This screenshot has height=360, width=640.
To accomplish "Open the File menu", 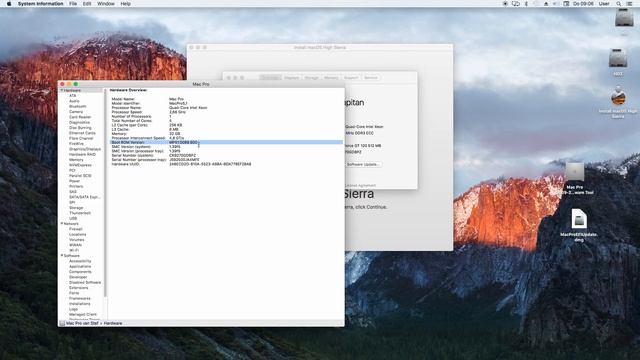I will tap(73, 4).
